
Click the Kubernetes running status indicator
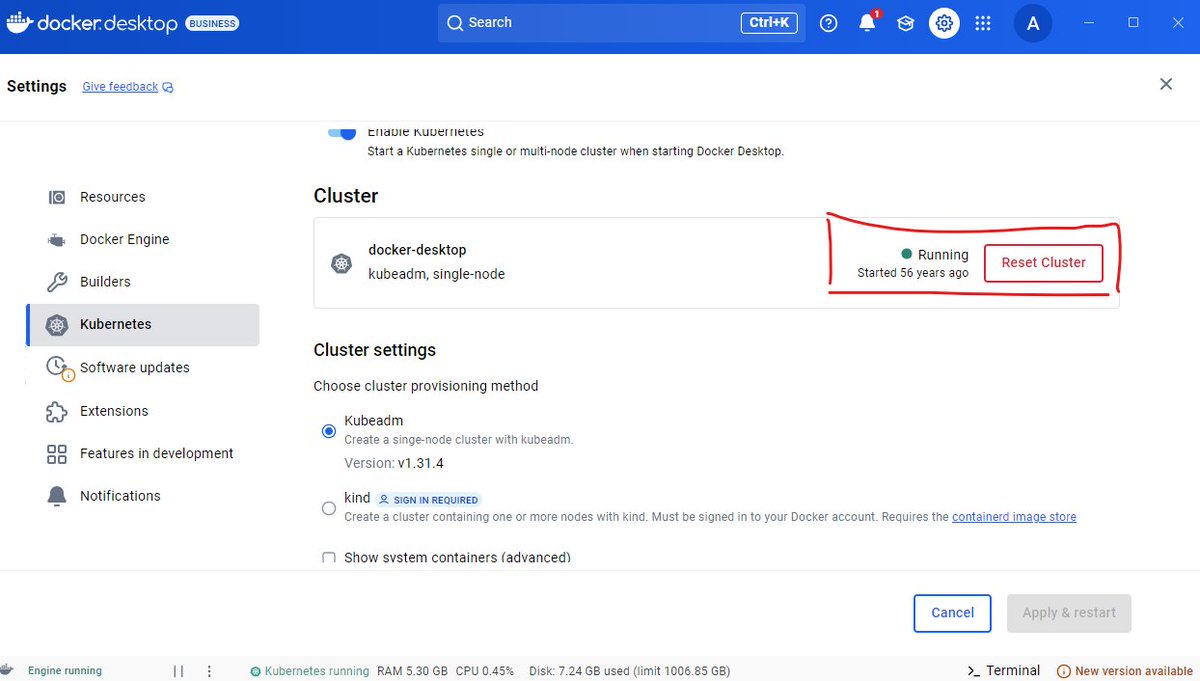(x=309, y=671)
